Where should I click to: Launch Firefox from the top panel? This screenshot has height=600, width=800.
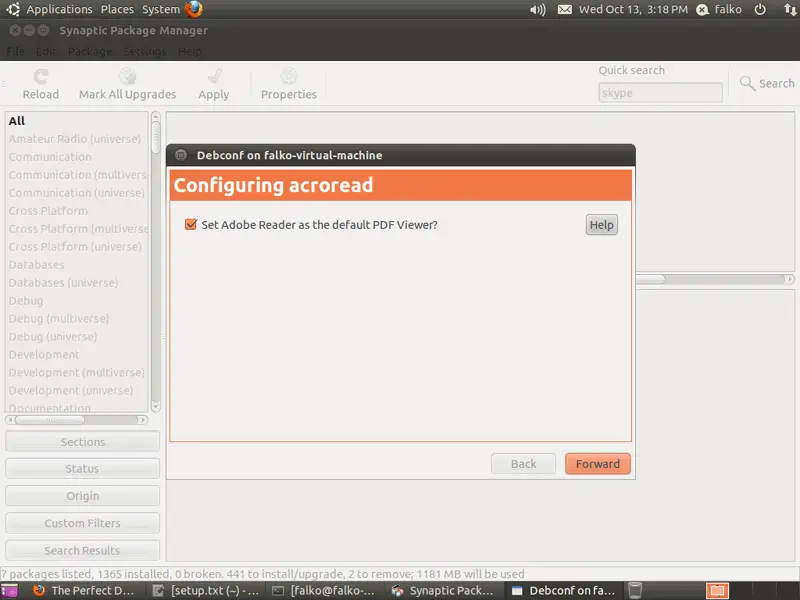pyautogui.click(x=194, y=9)
